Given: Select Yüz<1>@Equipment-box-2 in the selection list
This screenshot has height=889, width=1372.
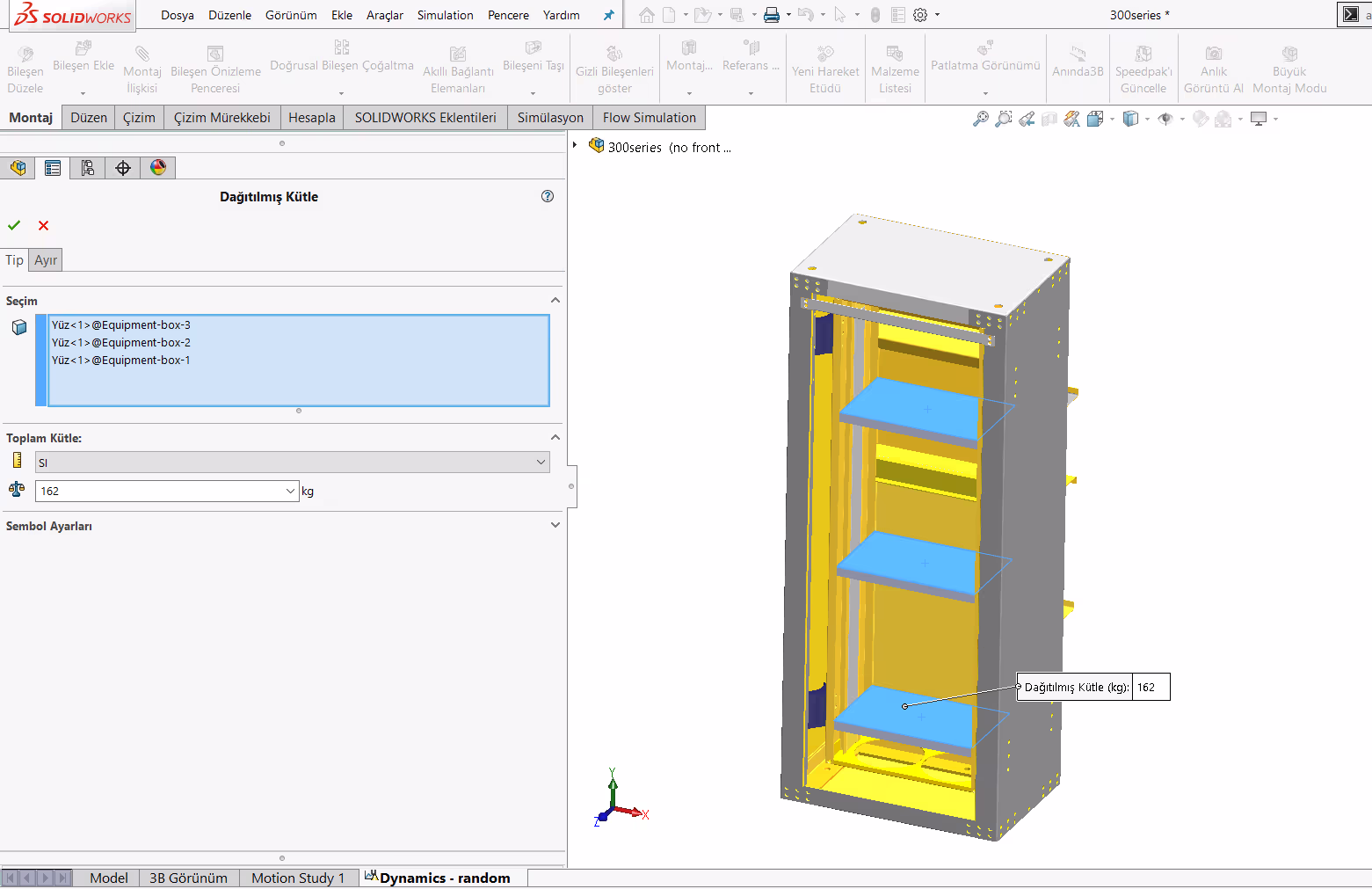Looking at the screenshot, I should tap(121, 343).
